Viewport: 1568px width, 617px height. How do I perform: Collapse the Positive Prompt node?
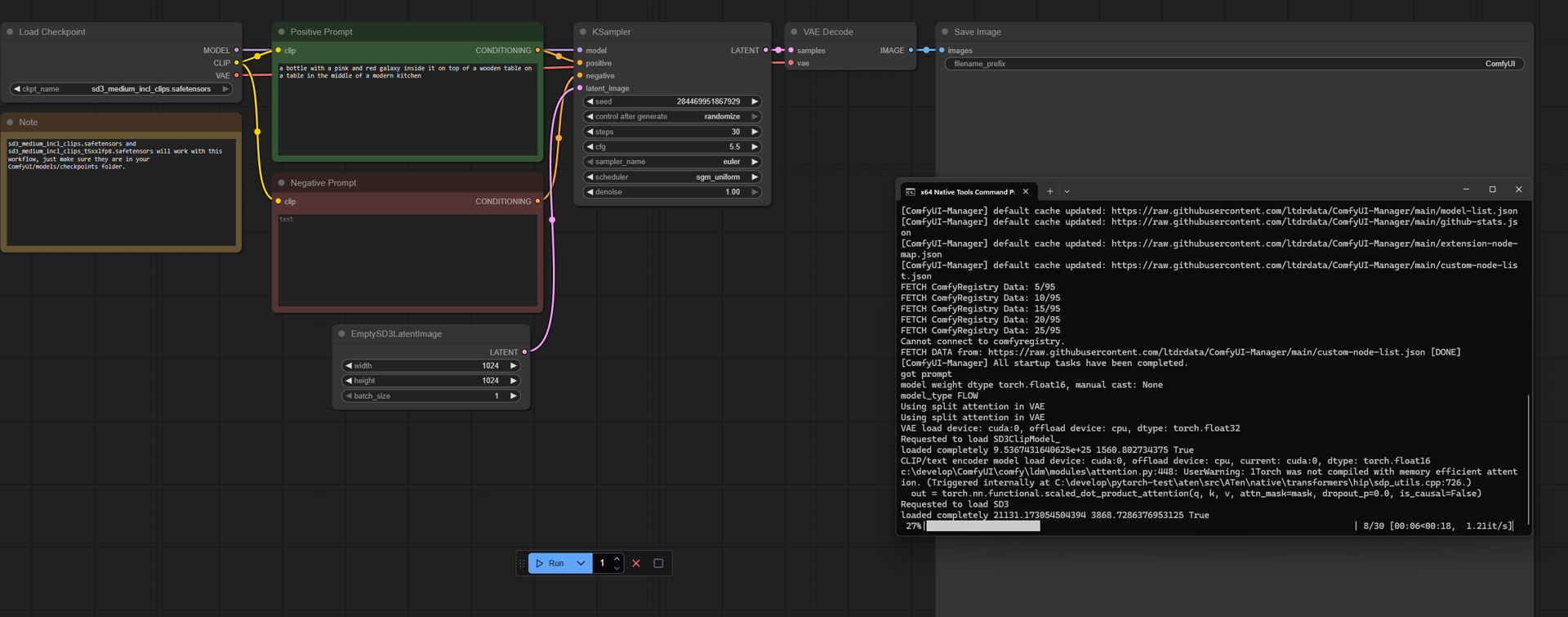click(x=282, y=32)
